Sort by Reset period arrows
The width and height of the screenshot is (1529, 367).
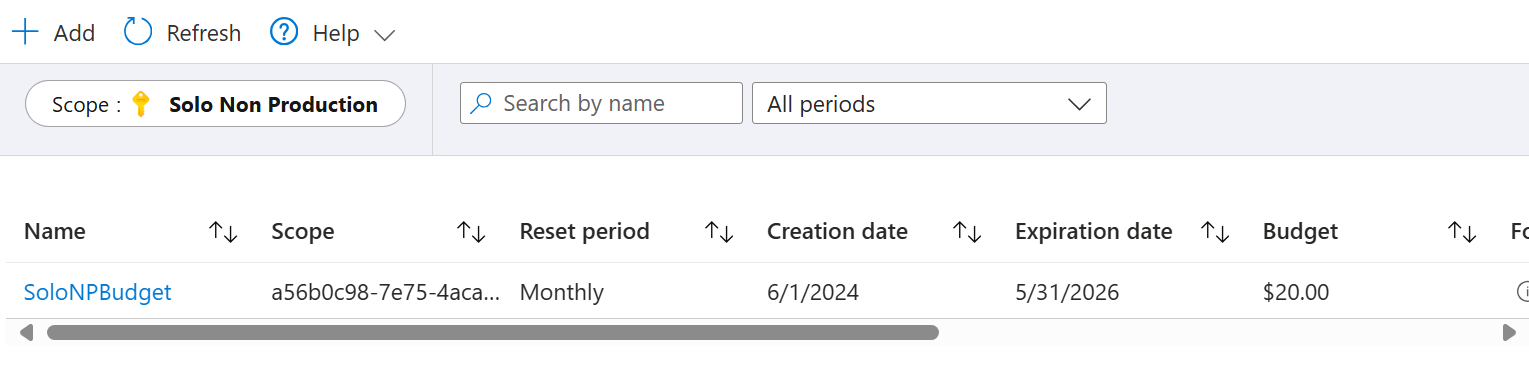(x=719, y=232)
